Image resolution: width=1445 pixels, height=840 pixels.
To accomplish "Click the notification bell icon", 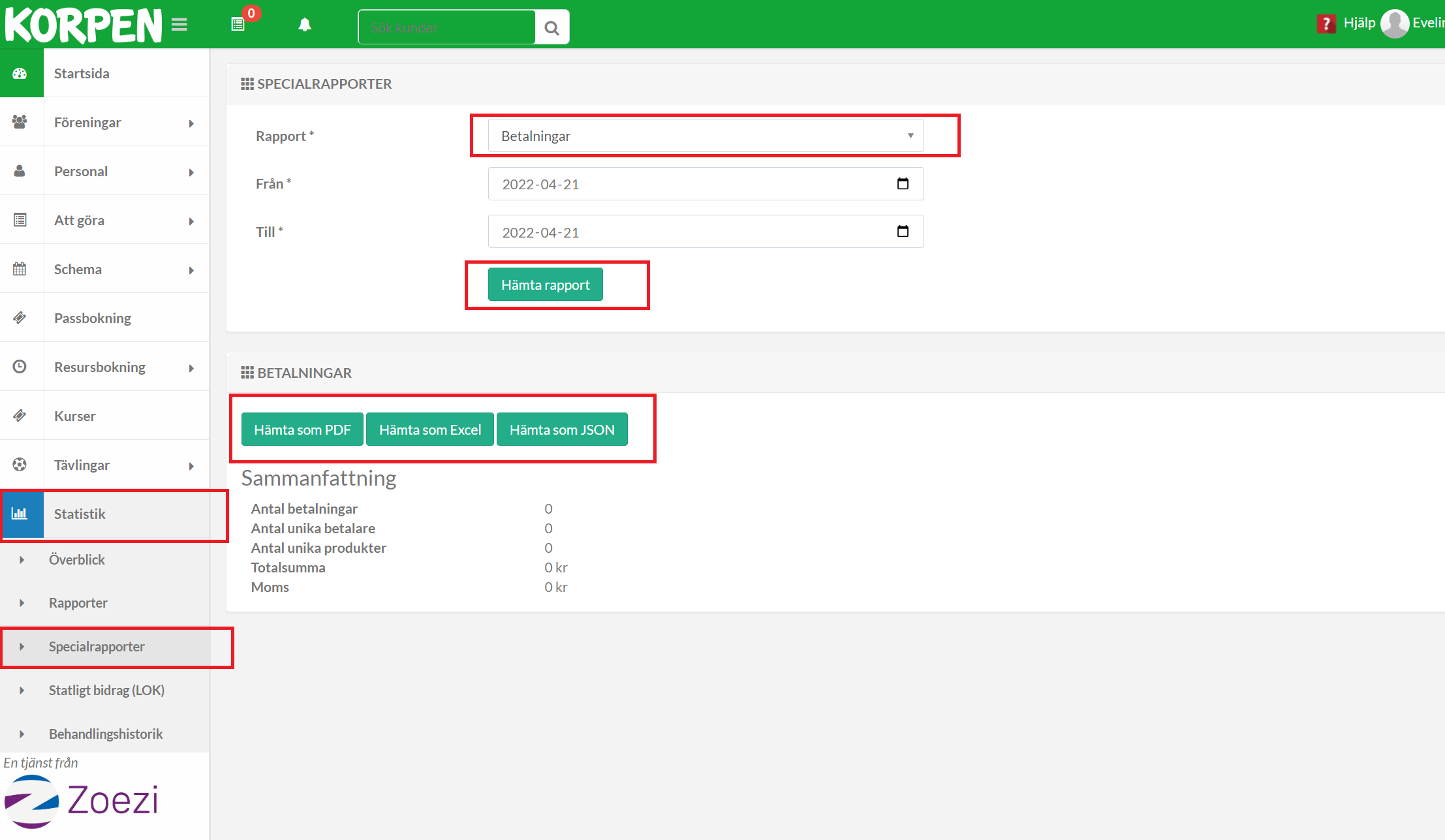I will pos(305,25).
